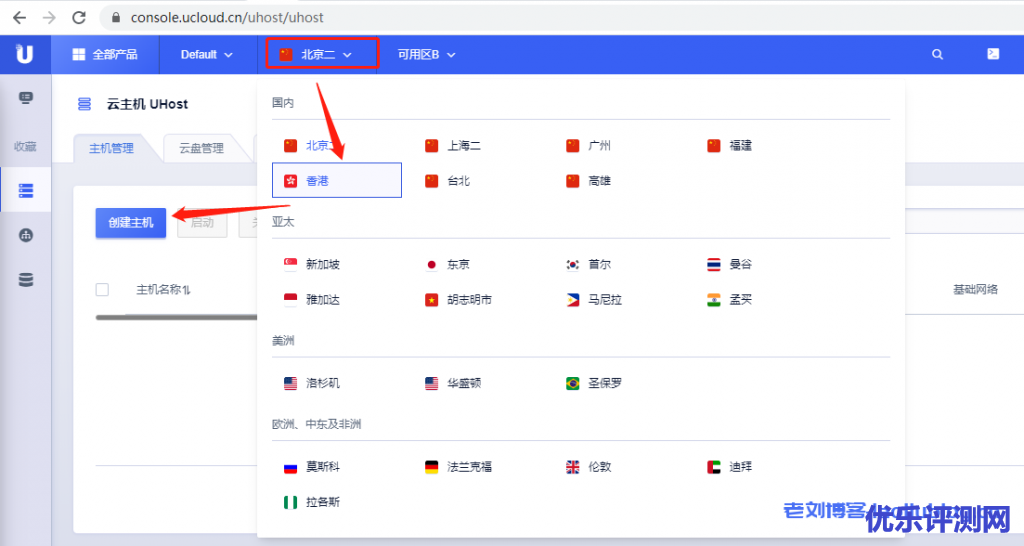The width and height of the screenshot is (1024, 546).
Task: Toggle the select-all hosts checkbox
Action: point(102,290)
